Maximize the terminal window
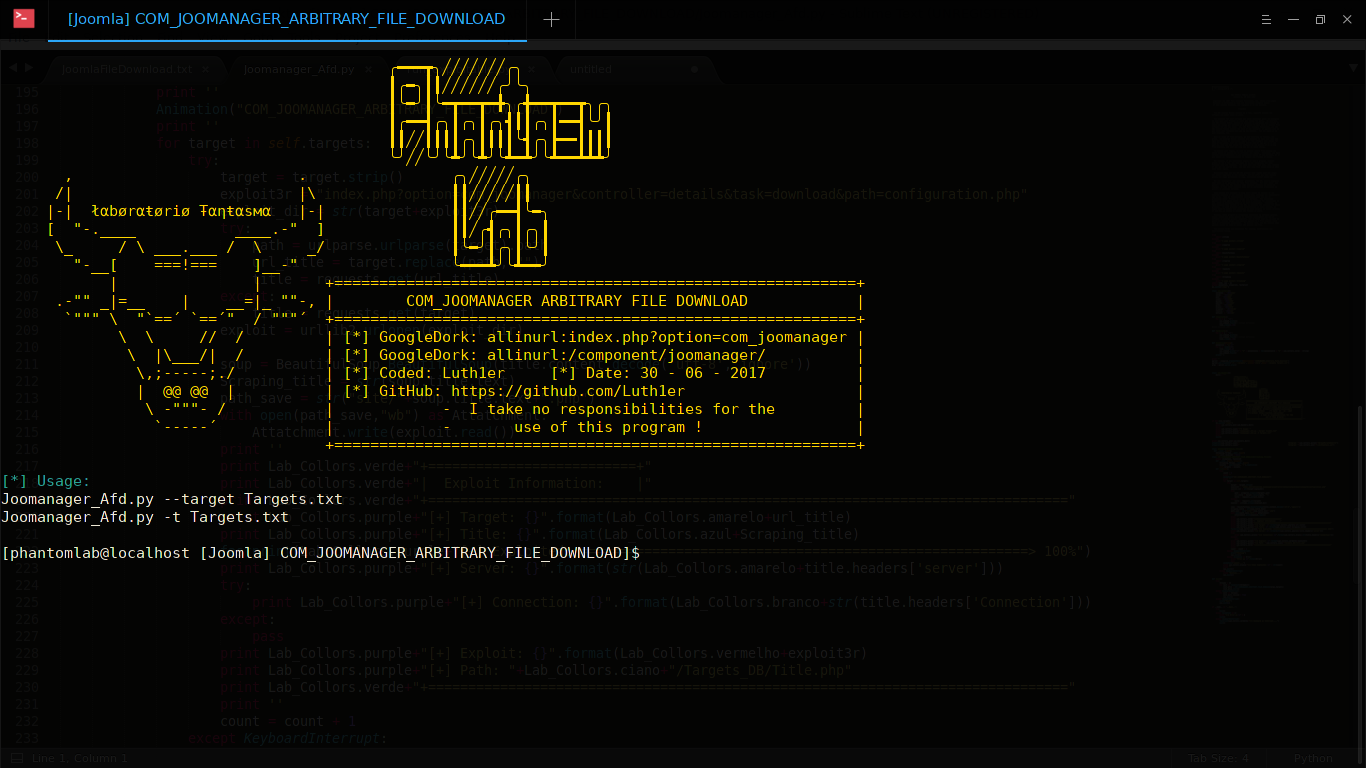This screenshot has width=1366, height=768. (1320, 19)
